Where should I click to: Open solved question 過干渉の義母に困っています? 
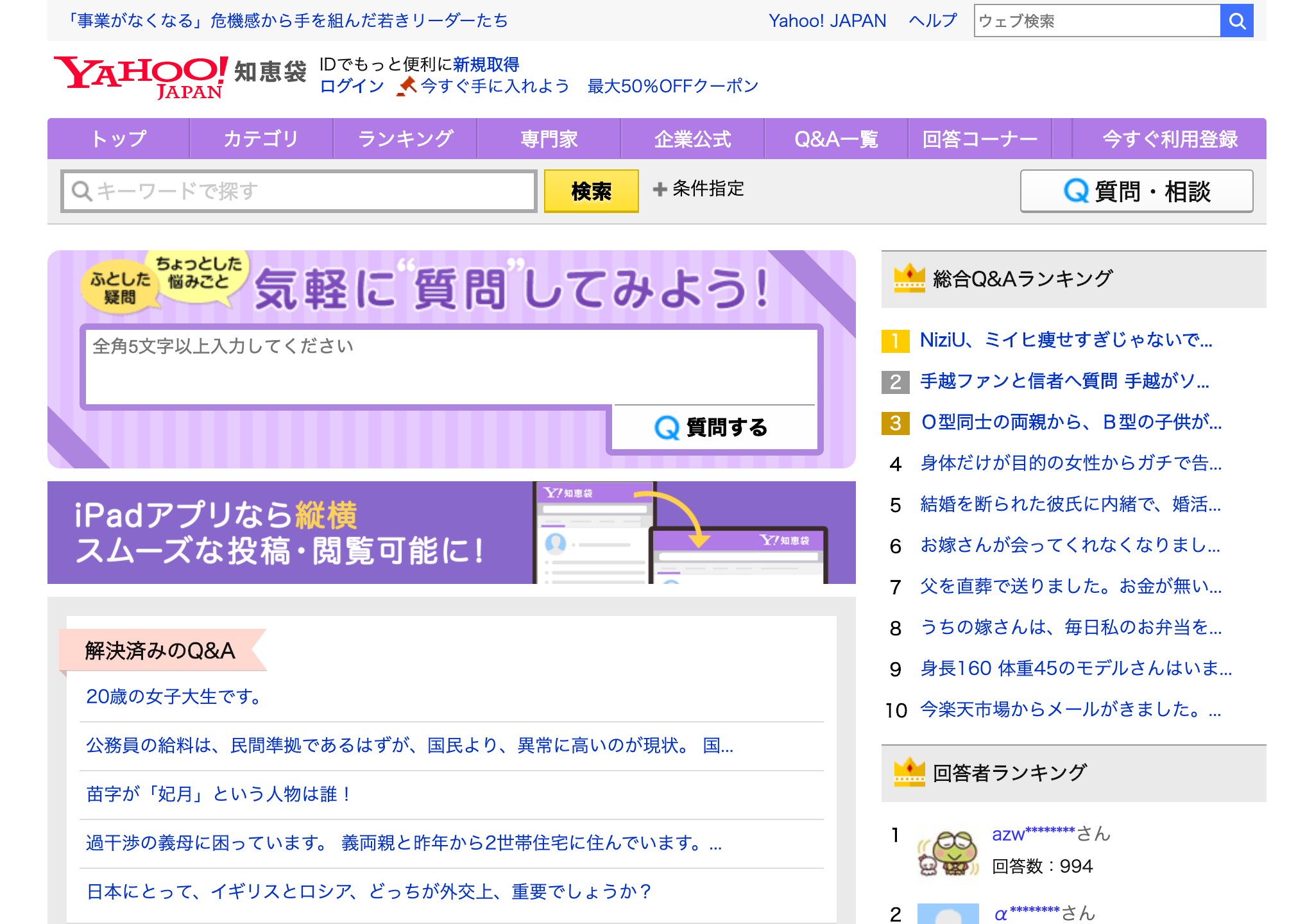pos(404,843)
